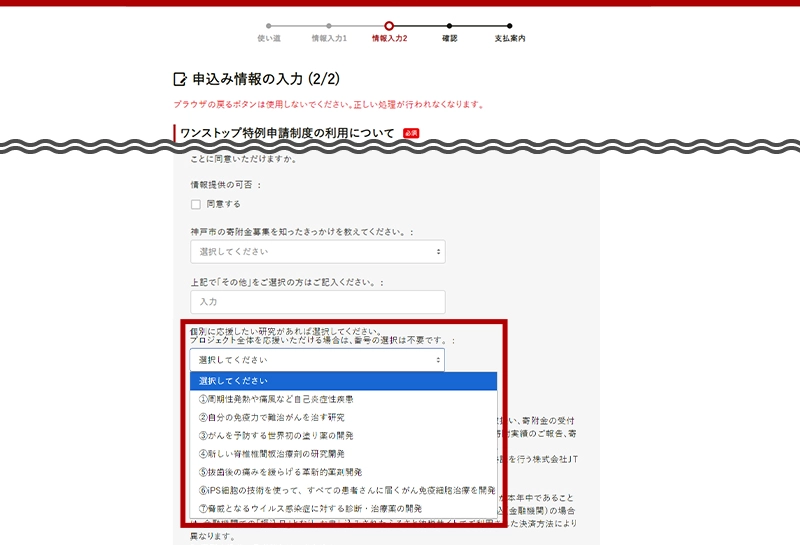This screenshot has height=545, width=800.
Task: Pick ③がんを予防する世界初の塗り薬の開発
Action: click(x=343, y=436)
